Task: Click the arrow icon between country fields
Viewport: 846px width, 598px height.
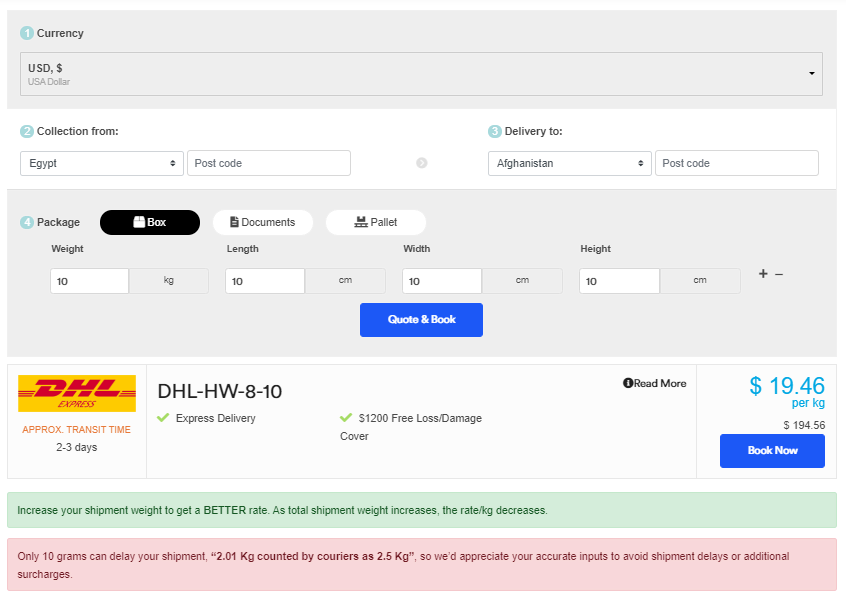Action: click(x=421, y=163)
